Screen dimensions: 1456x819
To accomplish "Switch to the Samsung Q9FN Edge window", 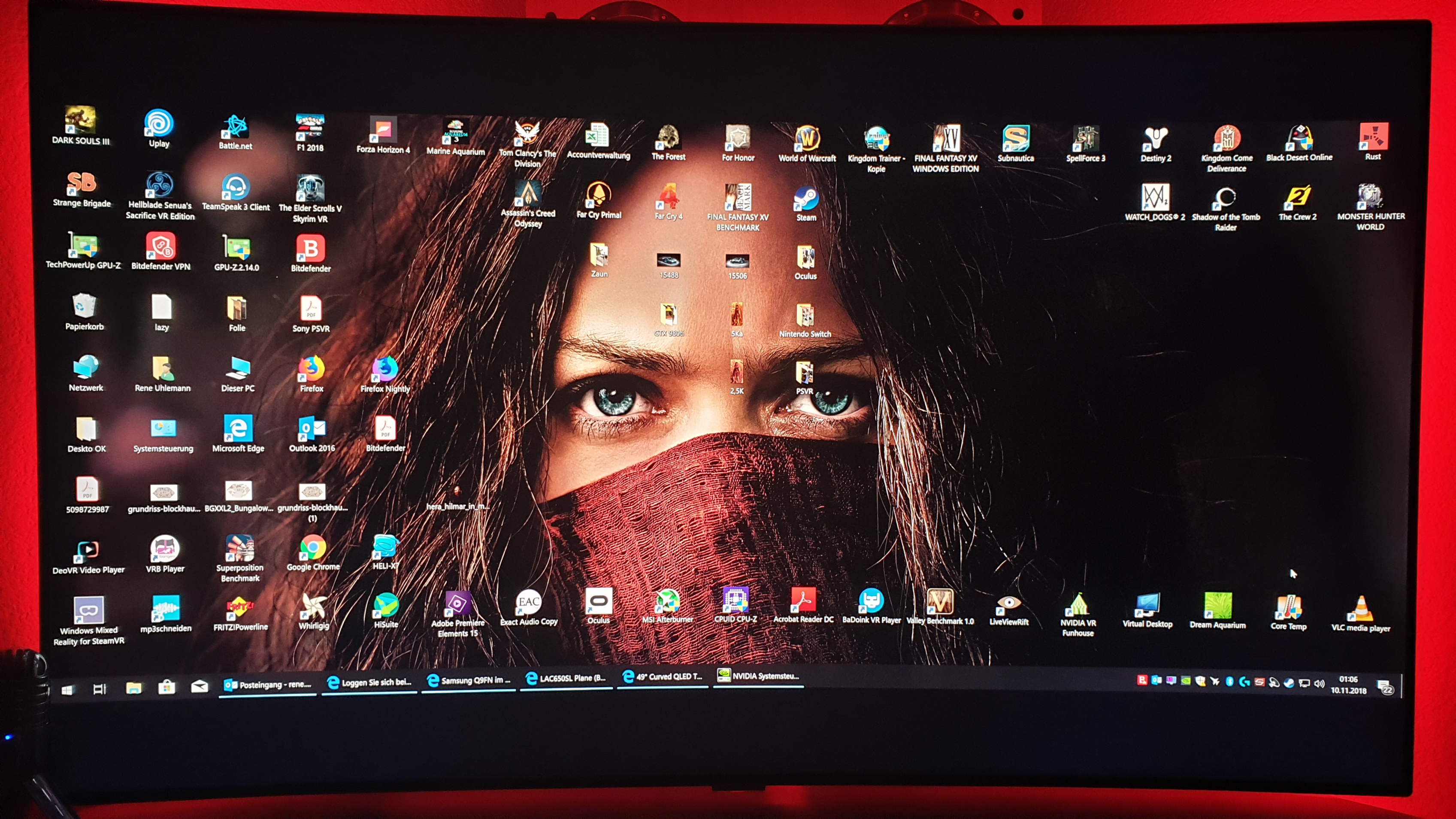I will pyautogui.click(x=469, y=680).
